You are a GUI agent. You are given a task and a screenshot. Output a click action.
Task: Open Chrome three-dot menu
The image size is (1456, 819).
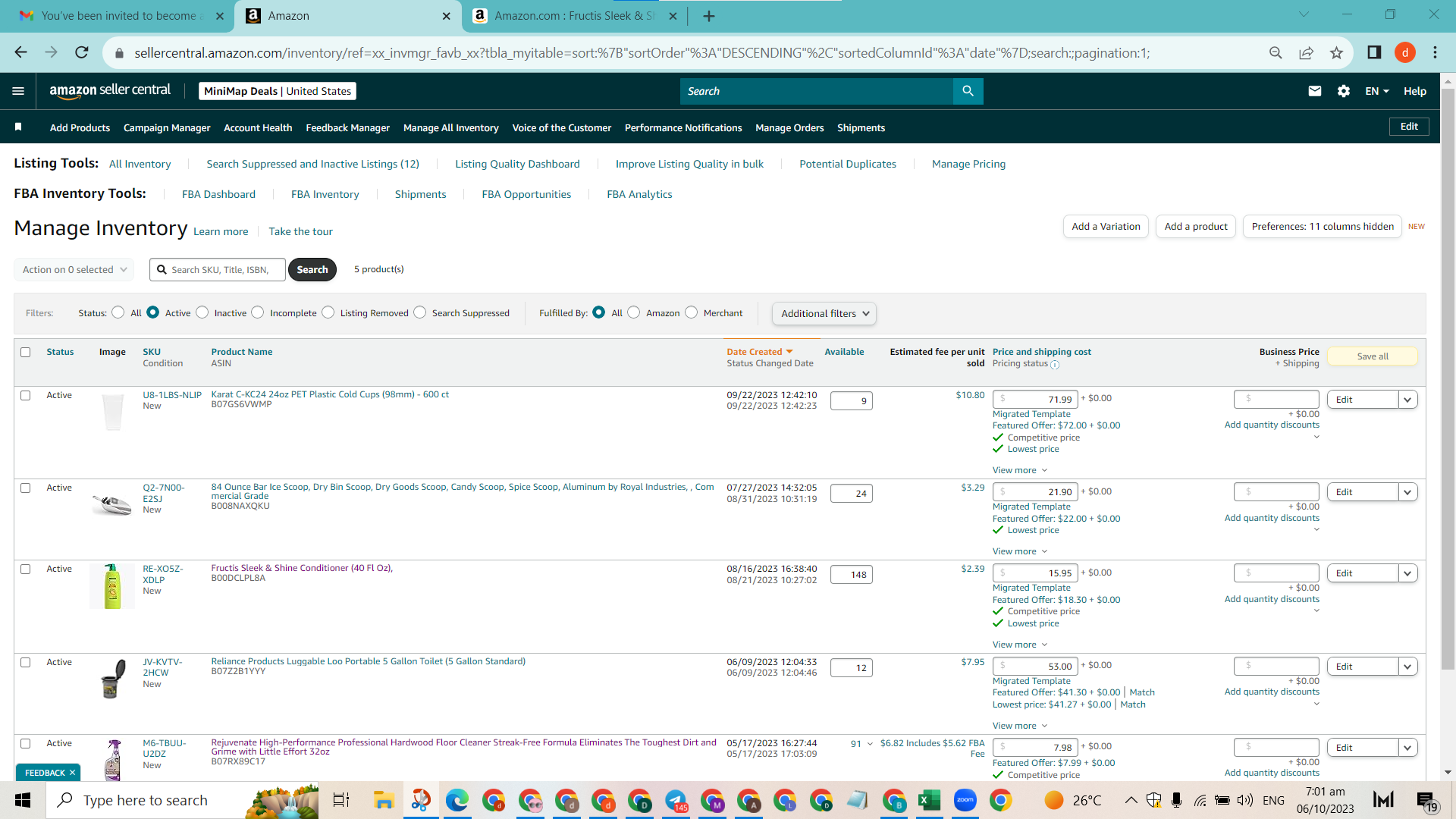pos(1435,52)
